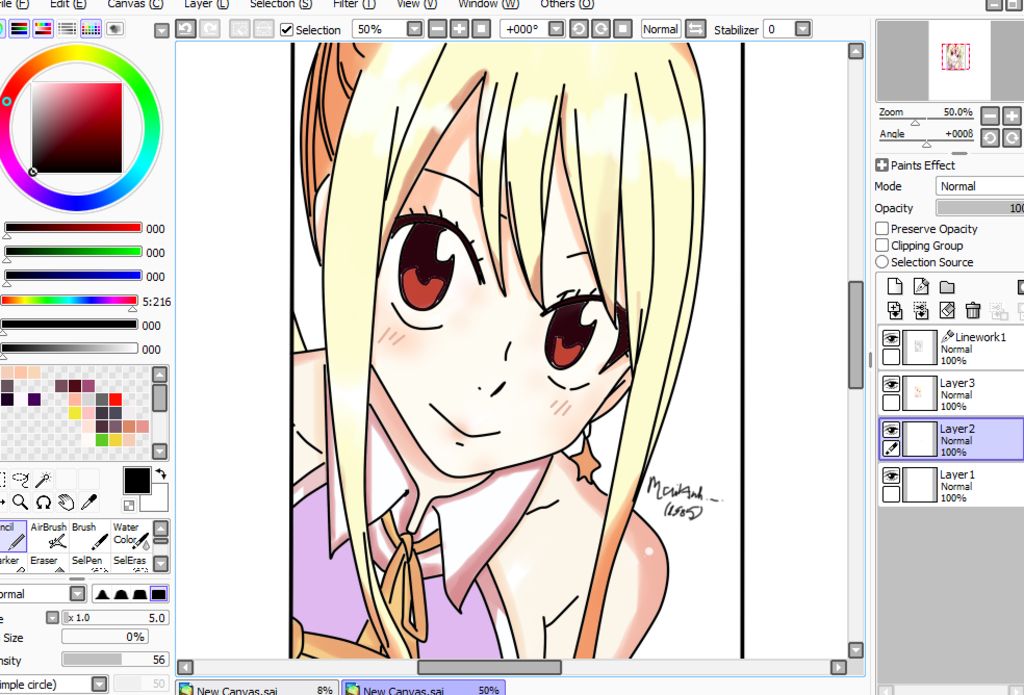Viewport: 1024px width, 695px height.
Task: Hide the Layer1 eye icon
Action: [x=891, y=476]
